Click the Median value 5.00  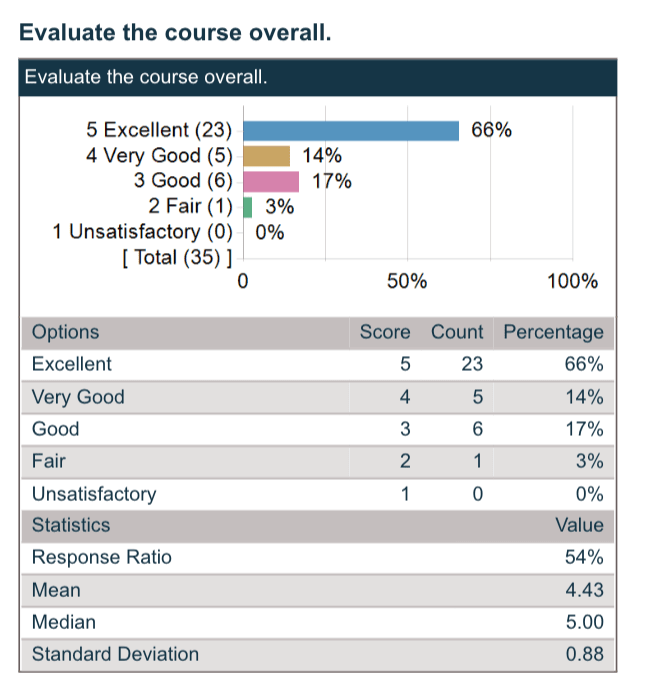click(x=584, y=622)
